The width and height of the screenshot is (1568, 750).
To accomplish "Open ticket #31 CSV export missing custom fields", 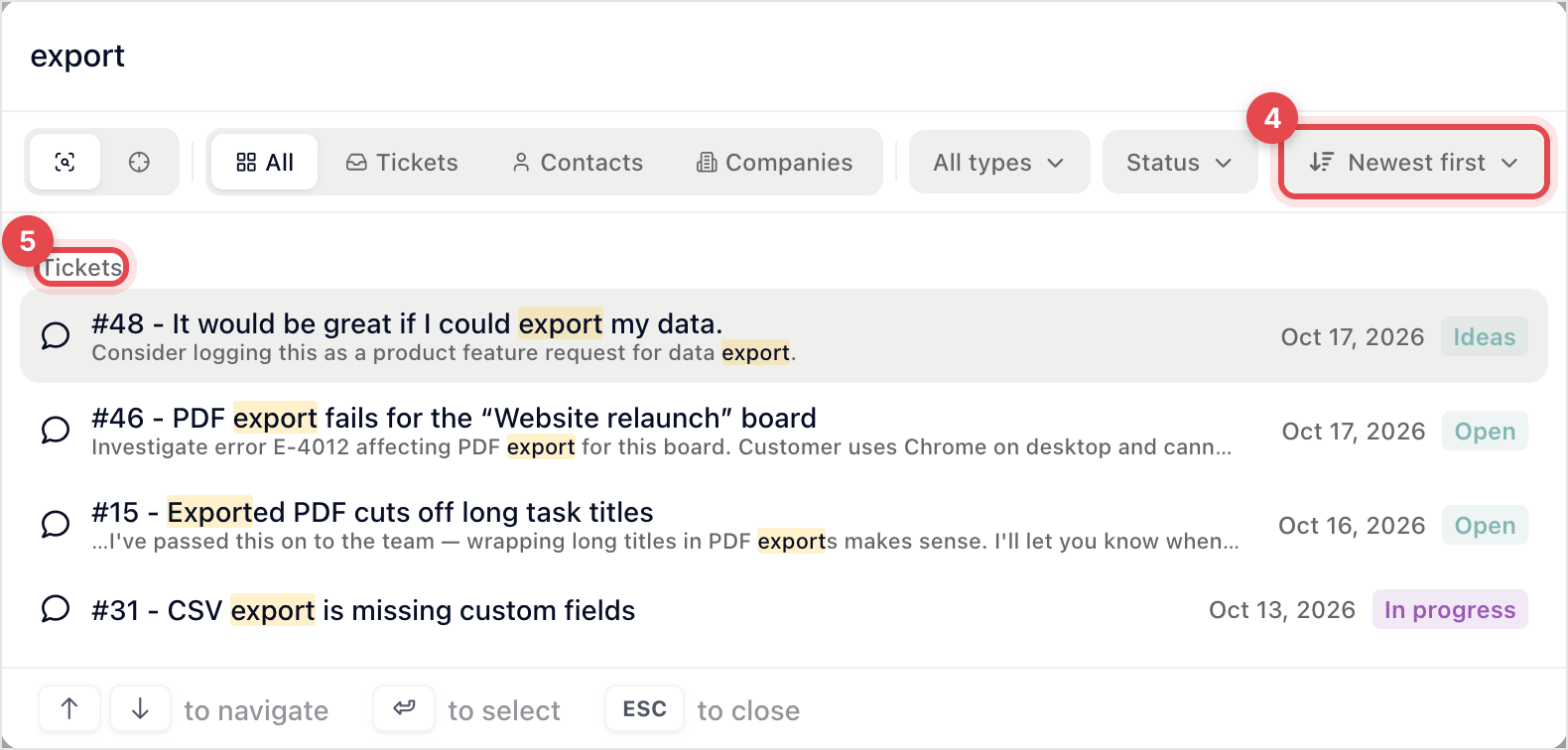I will [x=784, y=610].
